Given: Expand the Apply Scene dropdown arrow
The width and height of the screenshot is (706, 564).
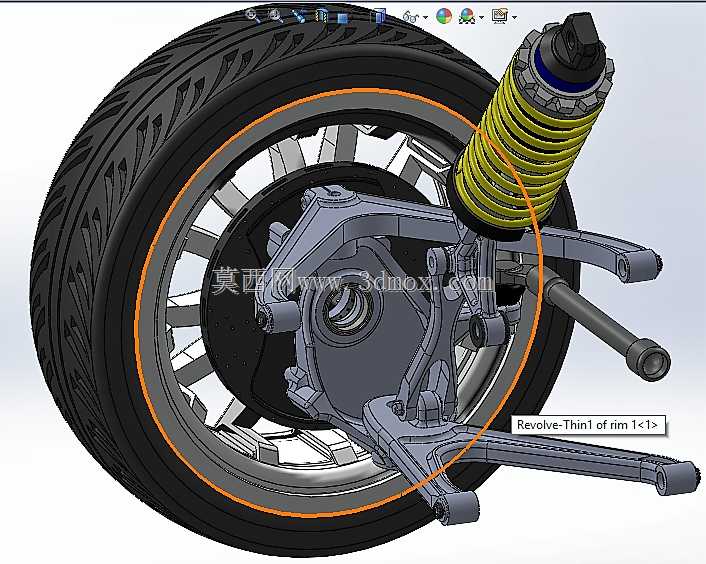Looking at the screenshot, I should [x=482, y=18].
